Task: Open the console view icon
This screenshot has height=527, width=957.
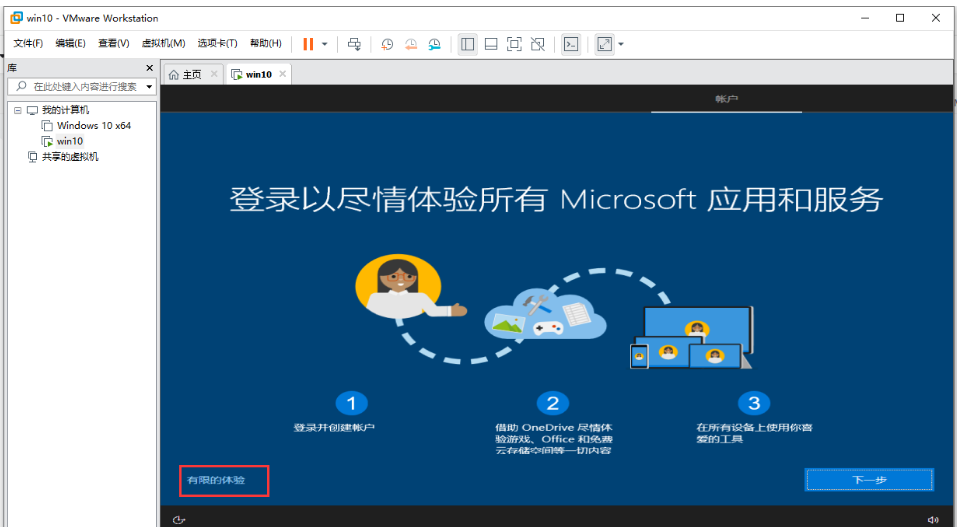Action: [x=571, y=44]
